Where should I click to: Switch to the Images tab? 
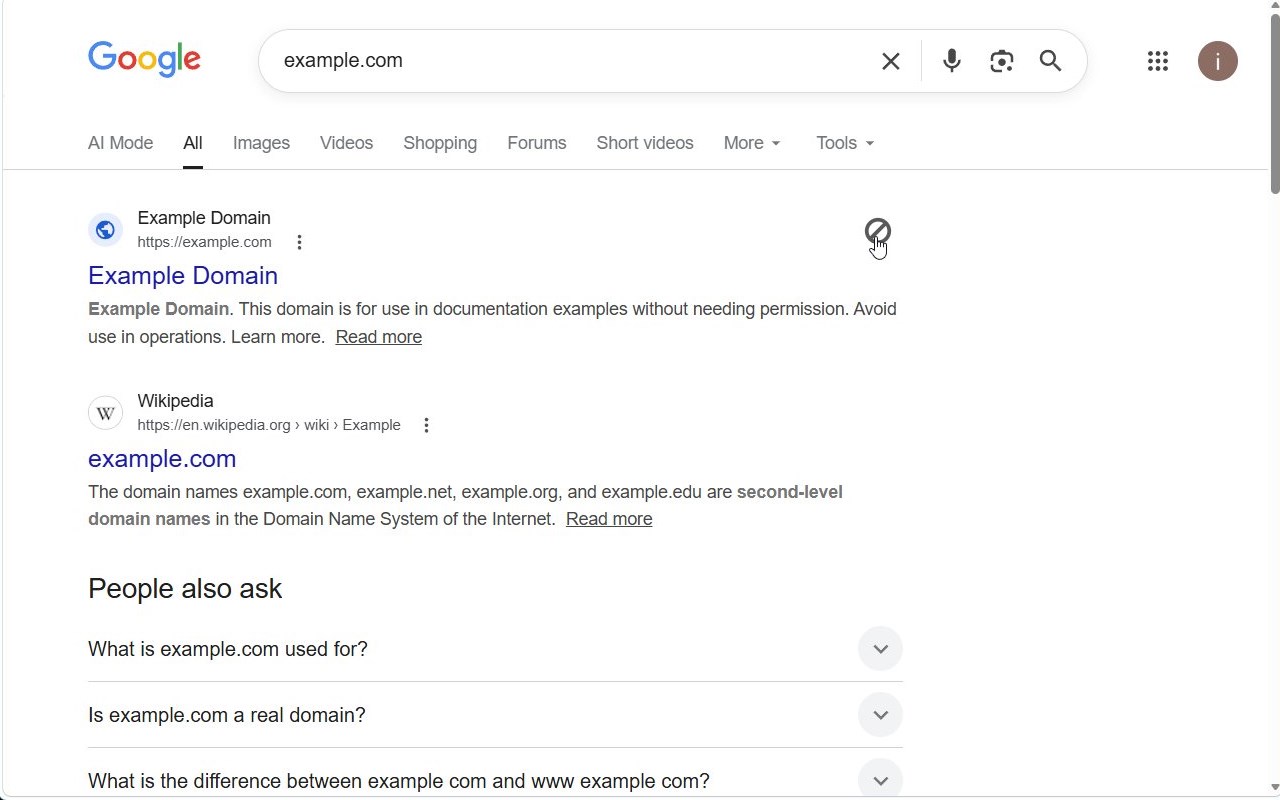[x=261, y=143]
